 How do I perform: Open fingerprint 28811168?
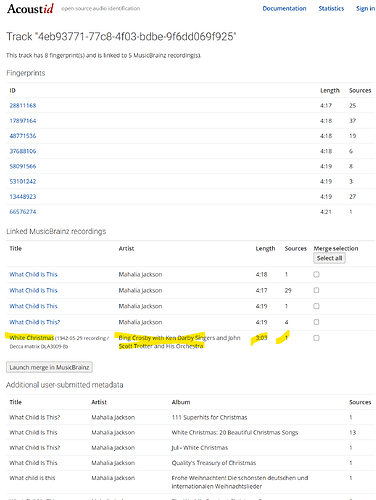point(23,105)
